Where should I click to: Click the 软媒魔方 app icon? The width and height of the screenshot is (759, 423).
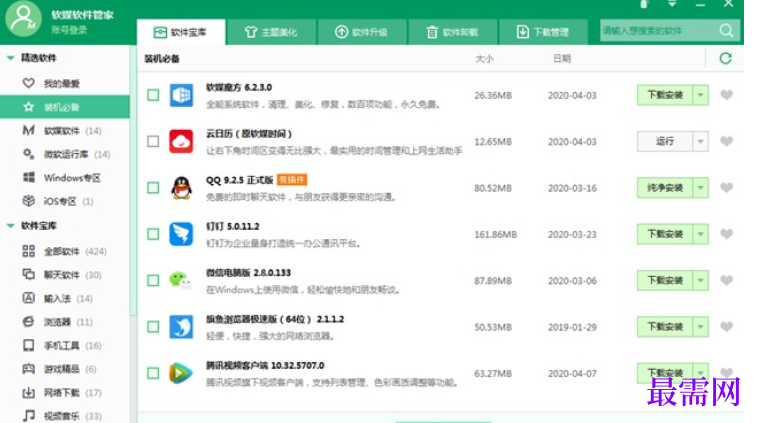(181, 95)
